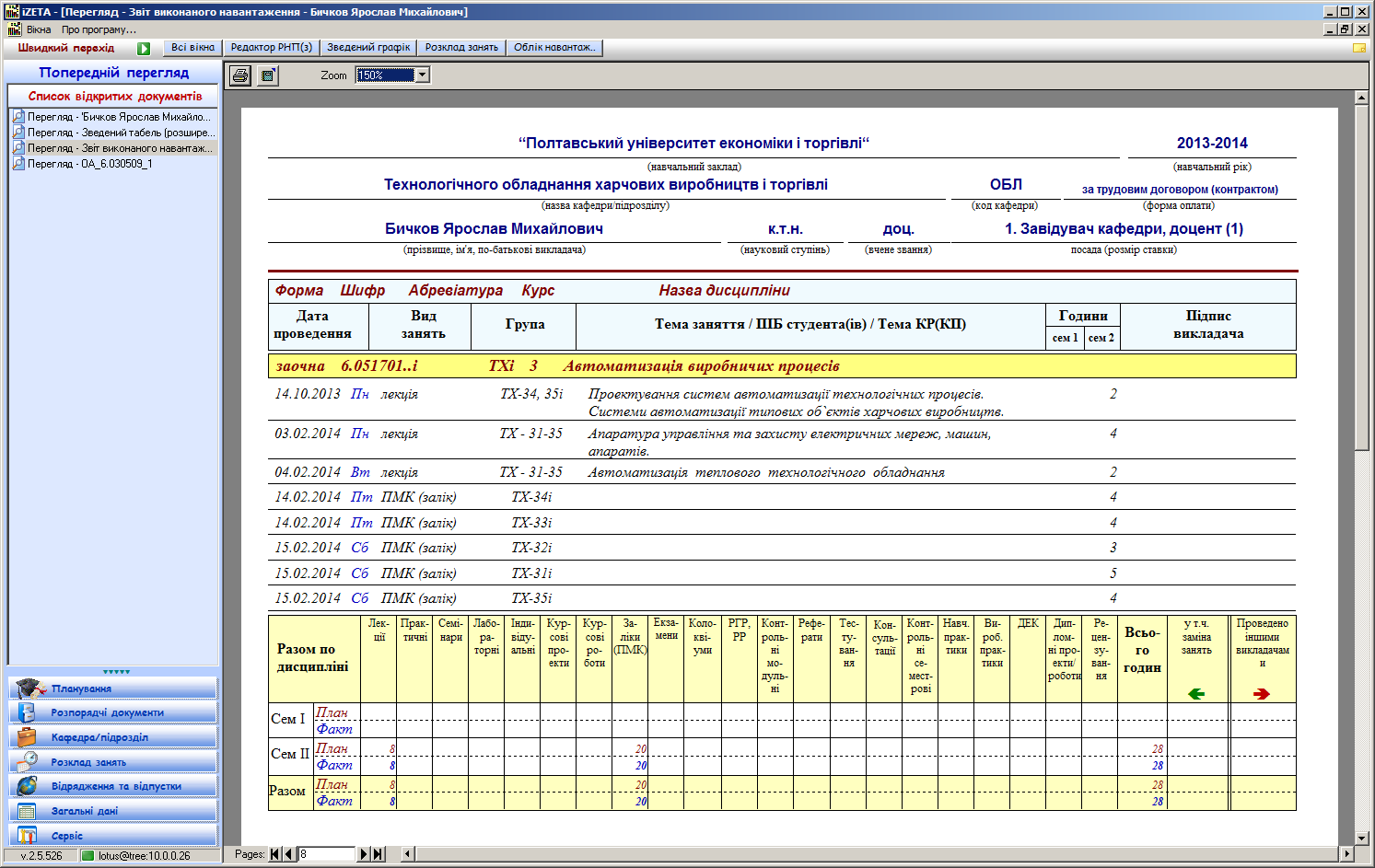This screenshot has width=1375, height=868.
Task: Click the group TX-34, 35i cell
Action: [531, 394]
